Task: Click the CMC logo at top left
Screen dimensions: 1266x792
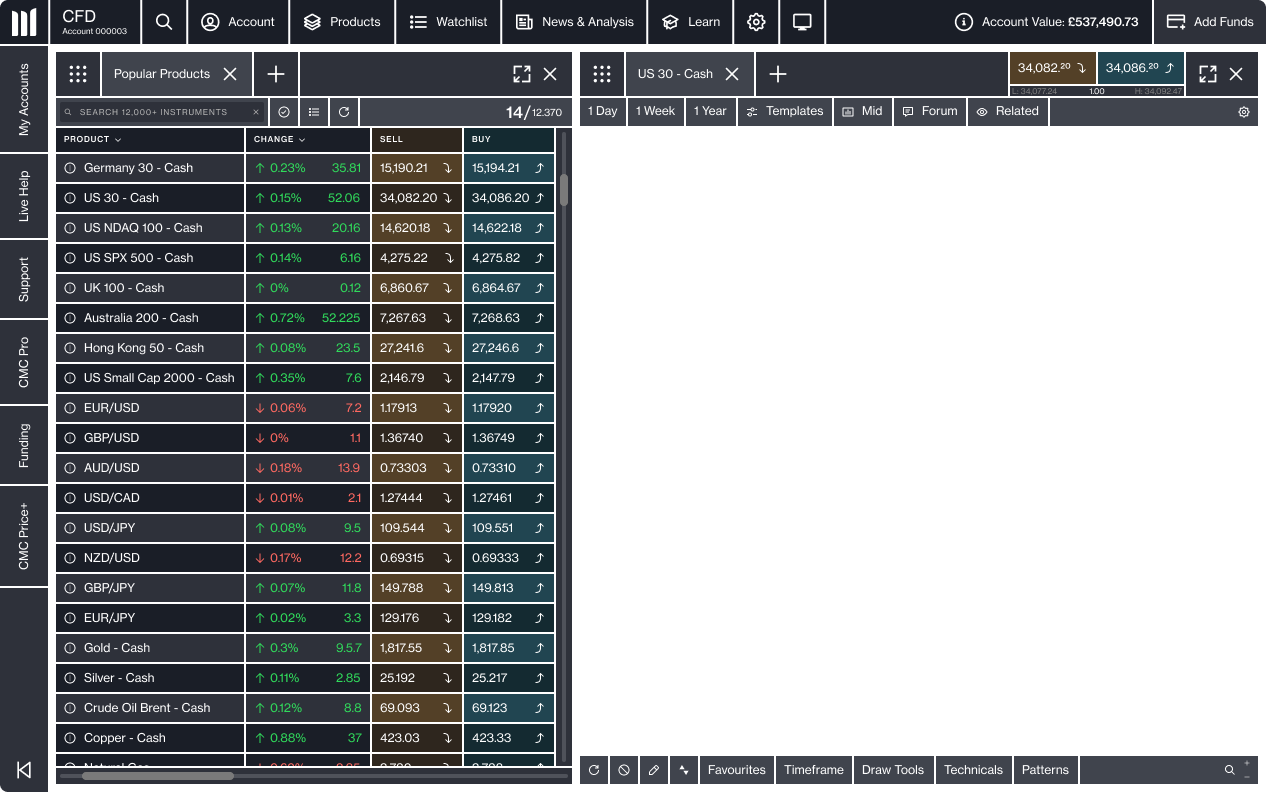Action: click(x=24, y=22)
